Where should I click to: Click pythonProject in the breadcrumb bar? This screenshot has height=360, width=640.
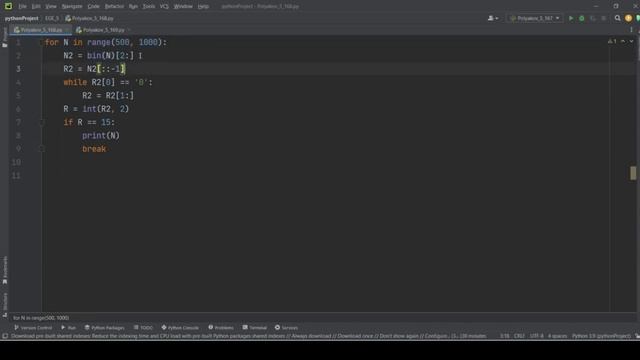tap(22, 18)
